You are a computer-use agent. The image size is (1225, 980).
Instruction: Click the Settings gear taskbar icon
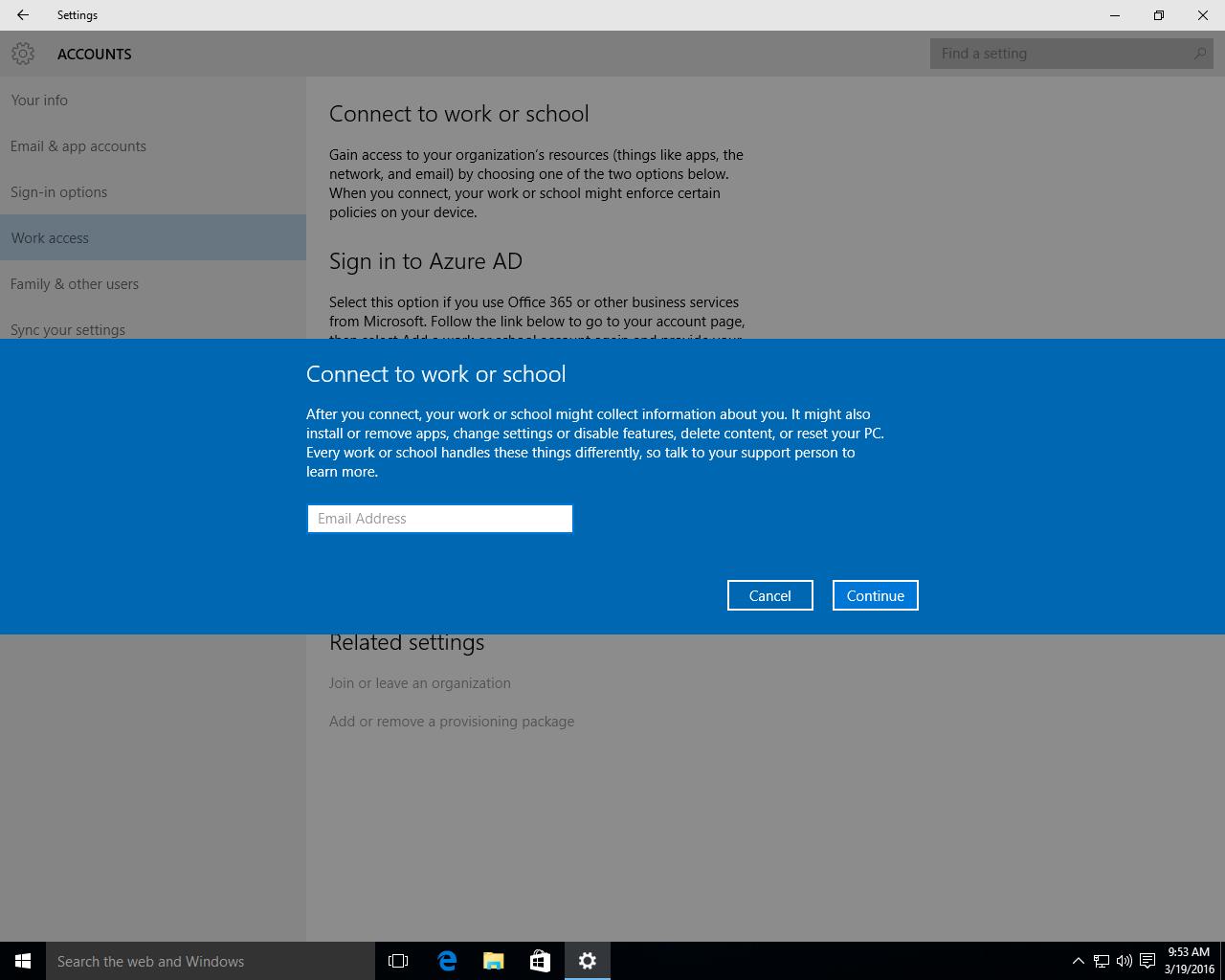588,961
